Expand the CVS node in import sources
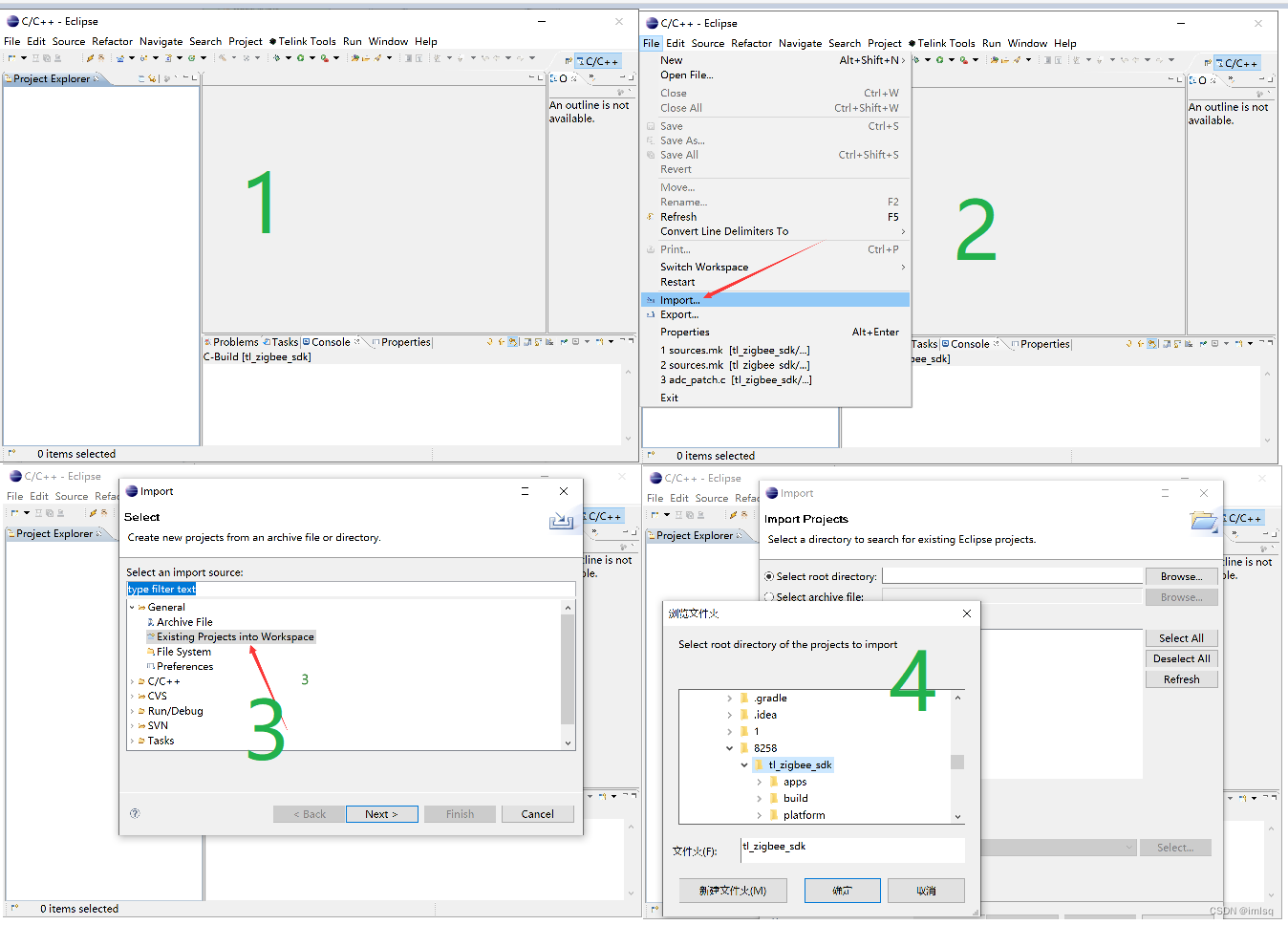 [x=132, y=696]
